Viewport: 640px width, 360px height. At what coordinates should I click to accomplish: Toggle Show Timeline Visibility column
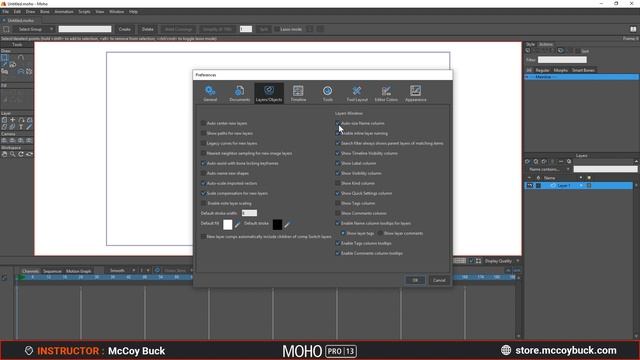[x=338, y=153]
